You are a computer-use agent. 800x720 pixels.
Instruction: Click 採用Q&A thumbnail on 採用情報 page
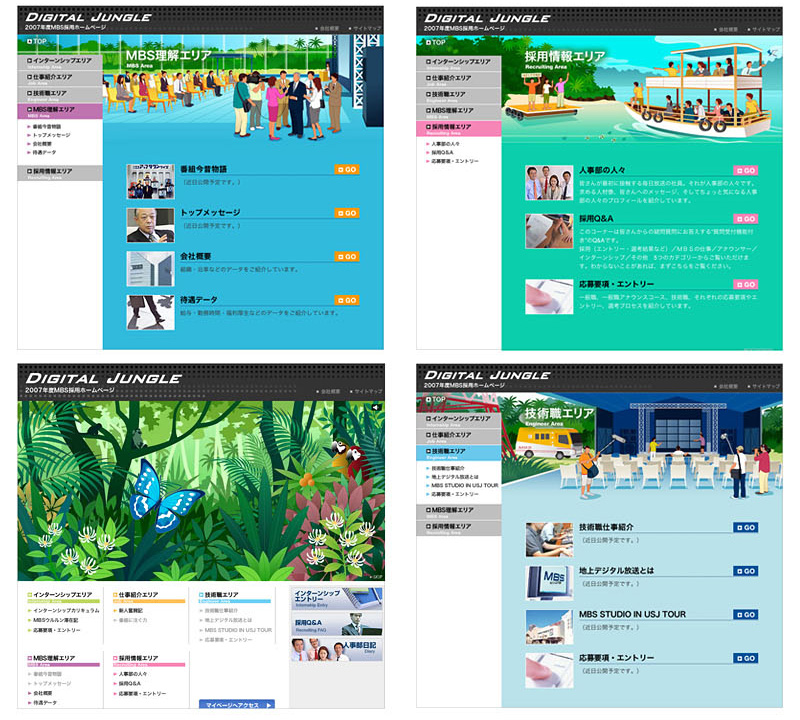(549, 231)
